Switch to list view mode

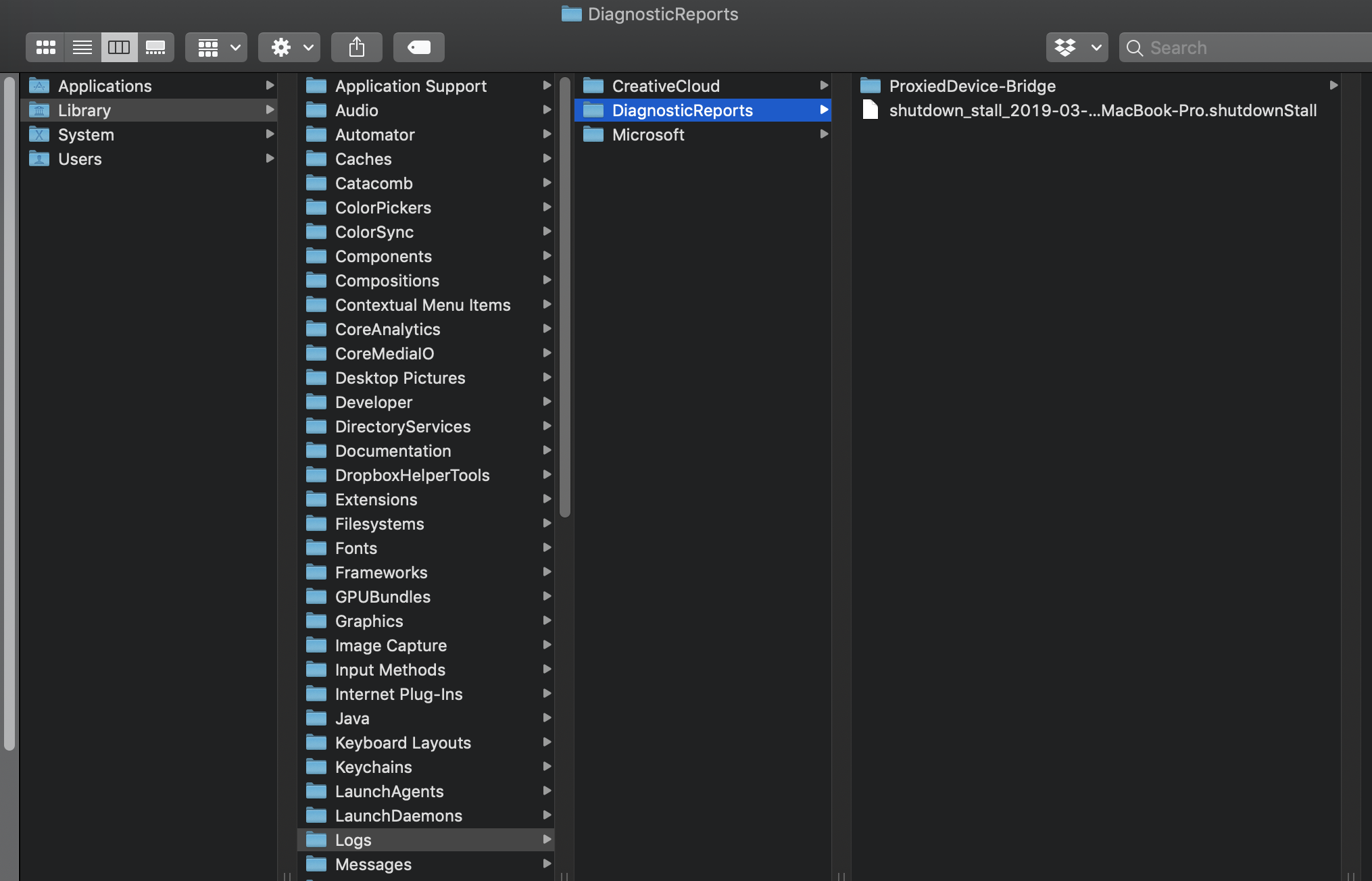click(82, 47)
